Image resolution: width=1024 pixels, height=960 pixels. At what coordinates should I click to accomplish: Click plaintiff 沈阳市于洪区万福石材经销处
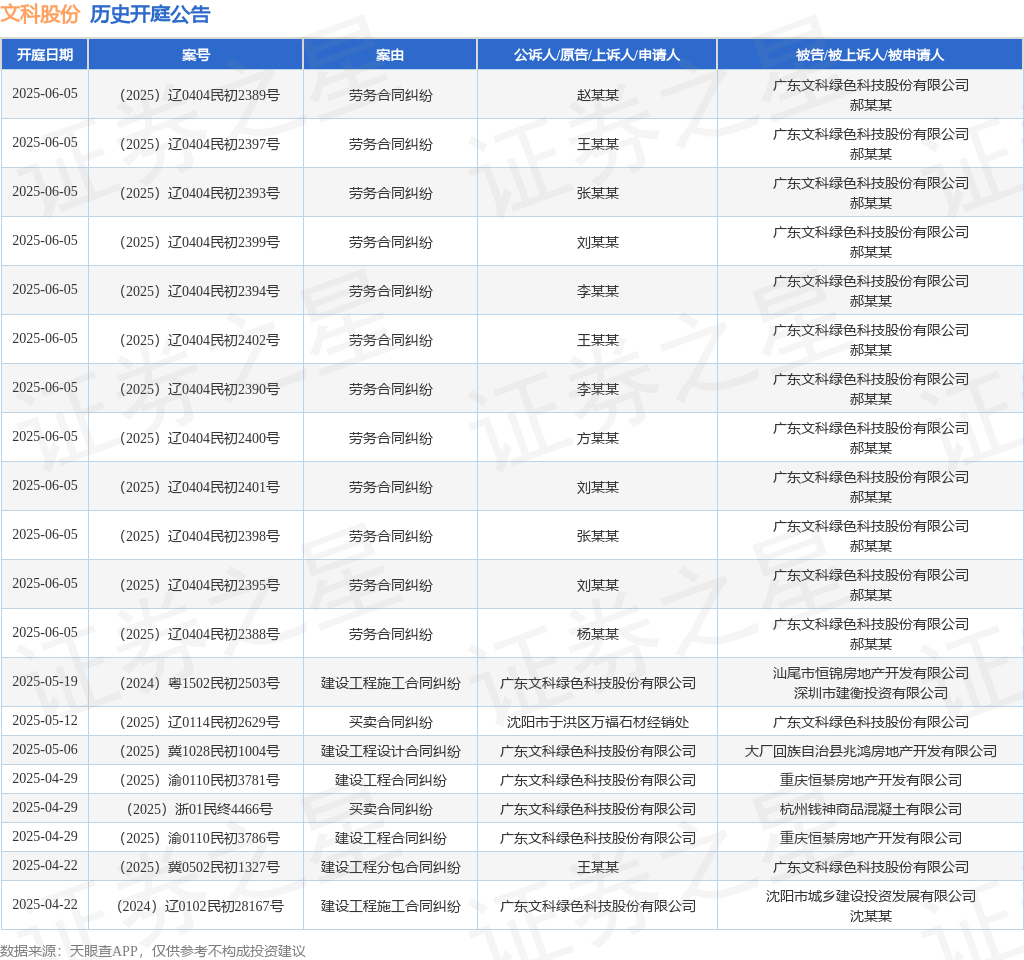coord(598,722)
